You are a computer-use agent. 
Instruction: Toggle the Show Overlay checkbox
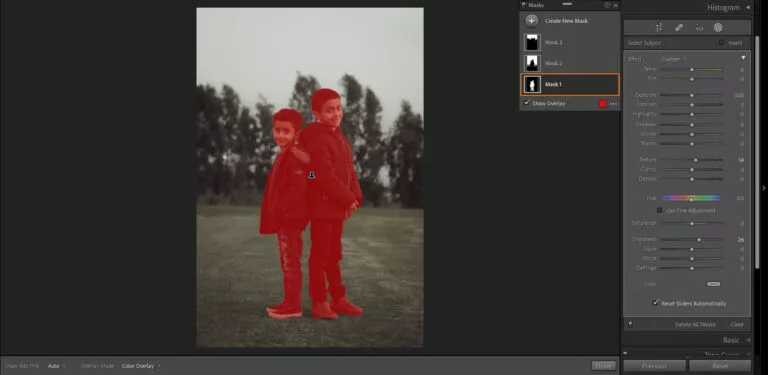click(x=527, y=103)
